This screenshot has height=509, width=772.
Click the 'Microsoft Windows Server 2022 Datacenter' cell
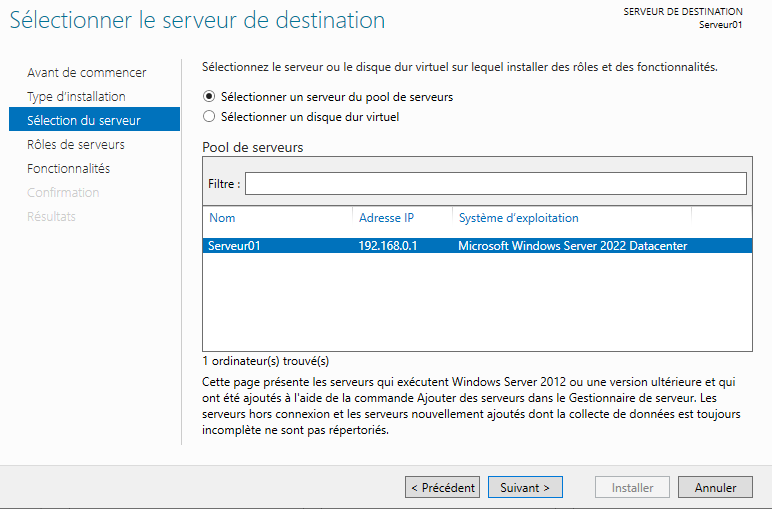[572, 246]
